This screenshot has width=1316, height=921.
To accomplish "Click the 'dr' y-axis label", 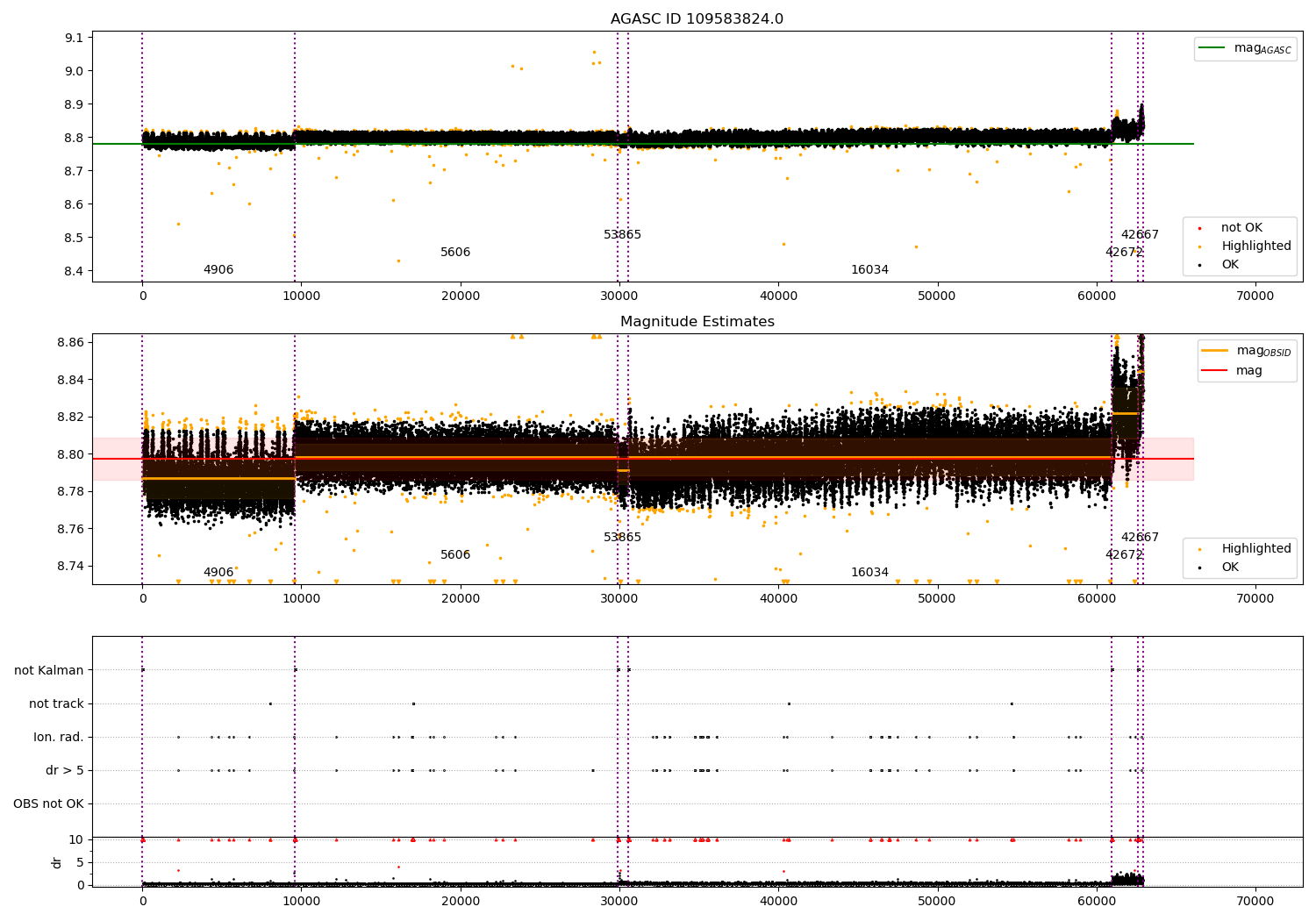I will [x=57, y=862].
